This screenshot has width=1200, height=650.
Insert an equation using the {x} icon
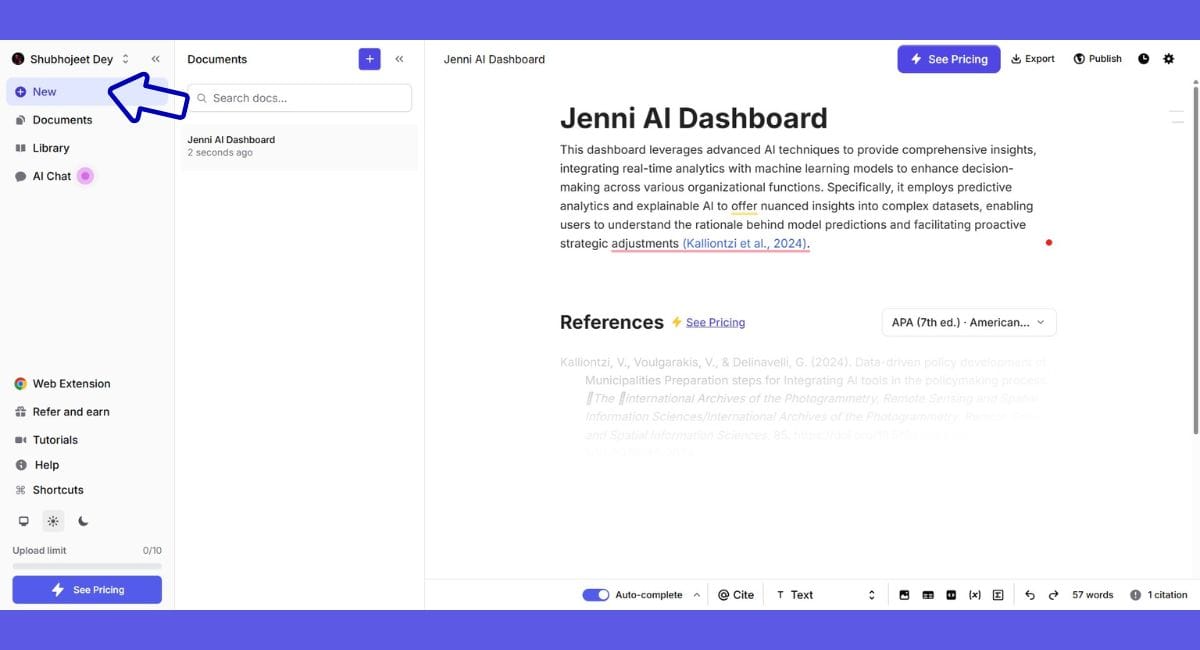pos(975,595)
